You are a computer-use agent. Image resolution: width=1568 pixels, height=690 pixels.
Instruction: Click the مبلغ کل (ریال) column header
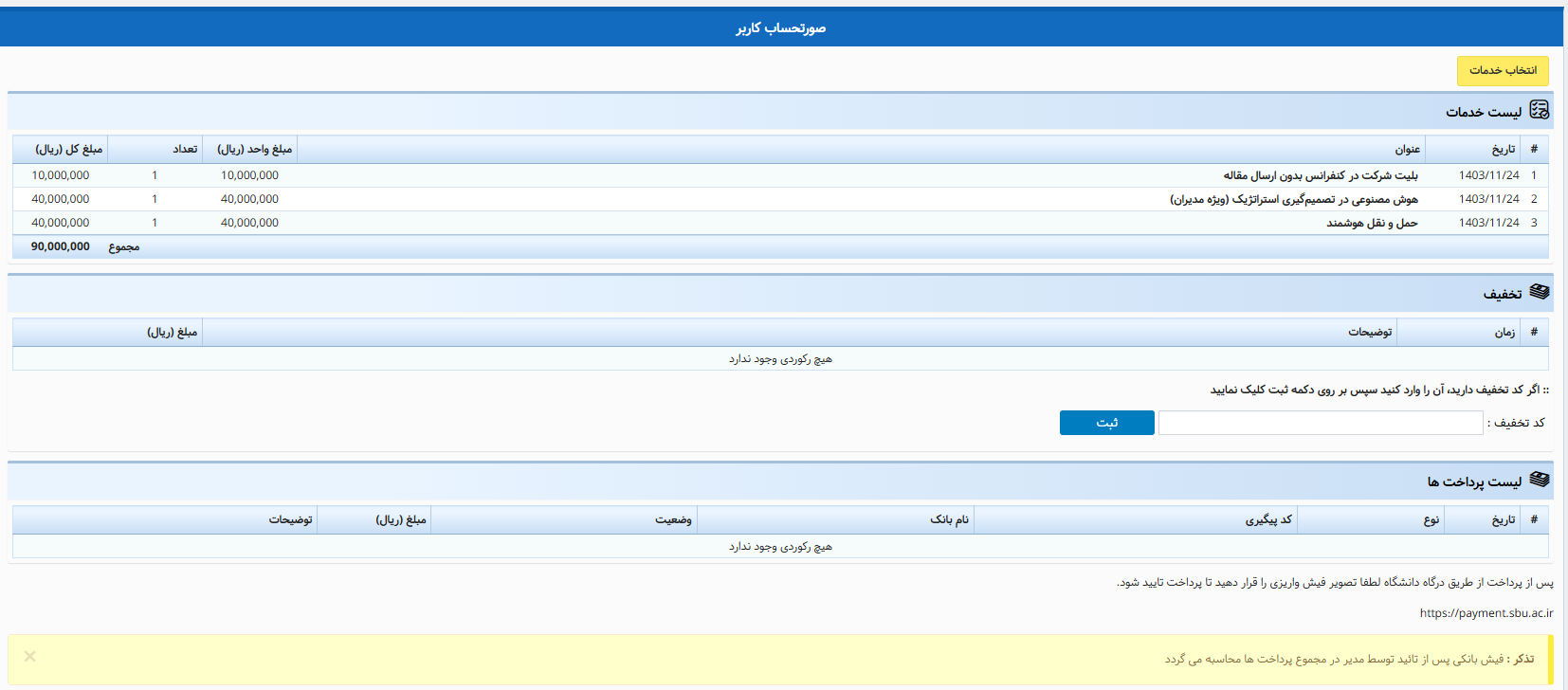(68, 150)
